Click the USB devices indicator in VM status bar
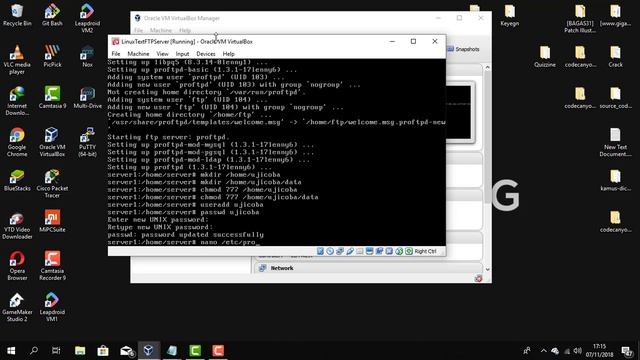This screenshot has width=640, height=360. [350, 251]
